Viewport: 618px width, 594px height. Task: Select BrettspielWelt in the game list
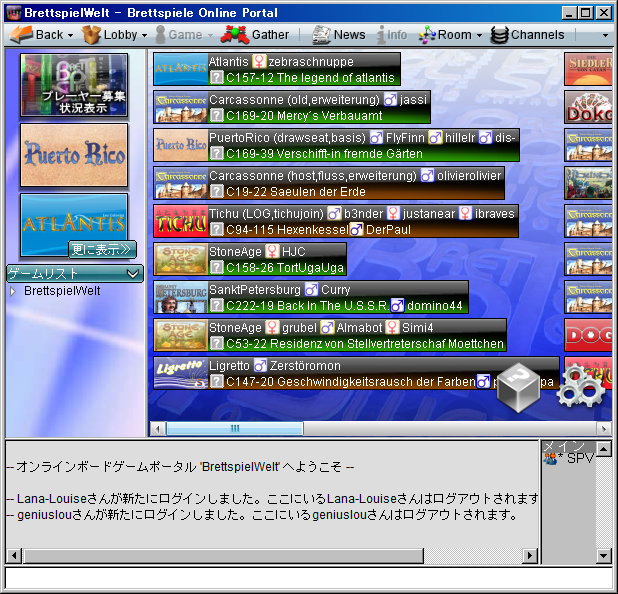pyautogui.click(x=62, y=291)
